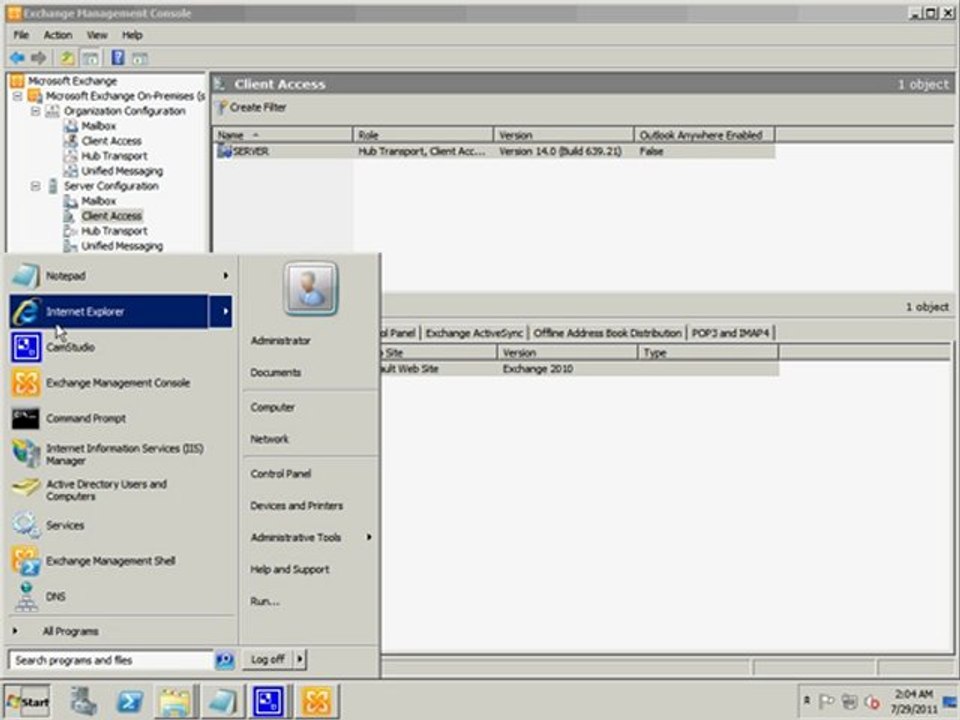The width and height of the screenshot is (960, 720).
Task: Click the Help question mark toolbar icon
Action: tap(118, 58)
